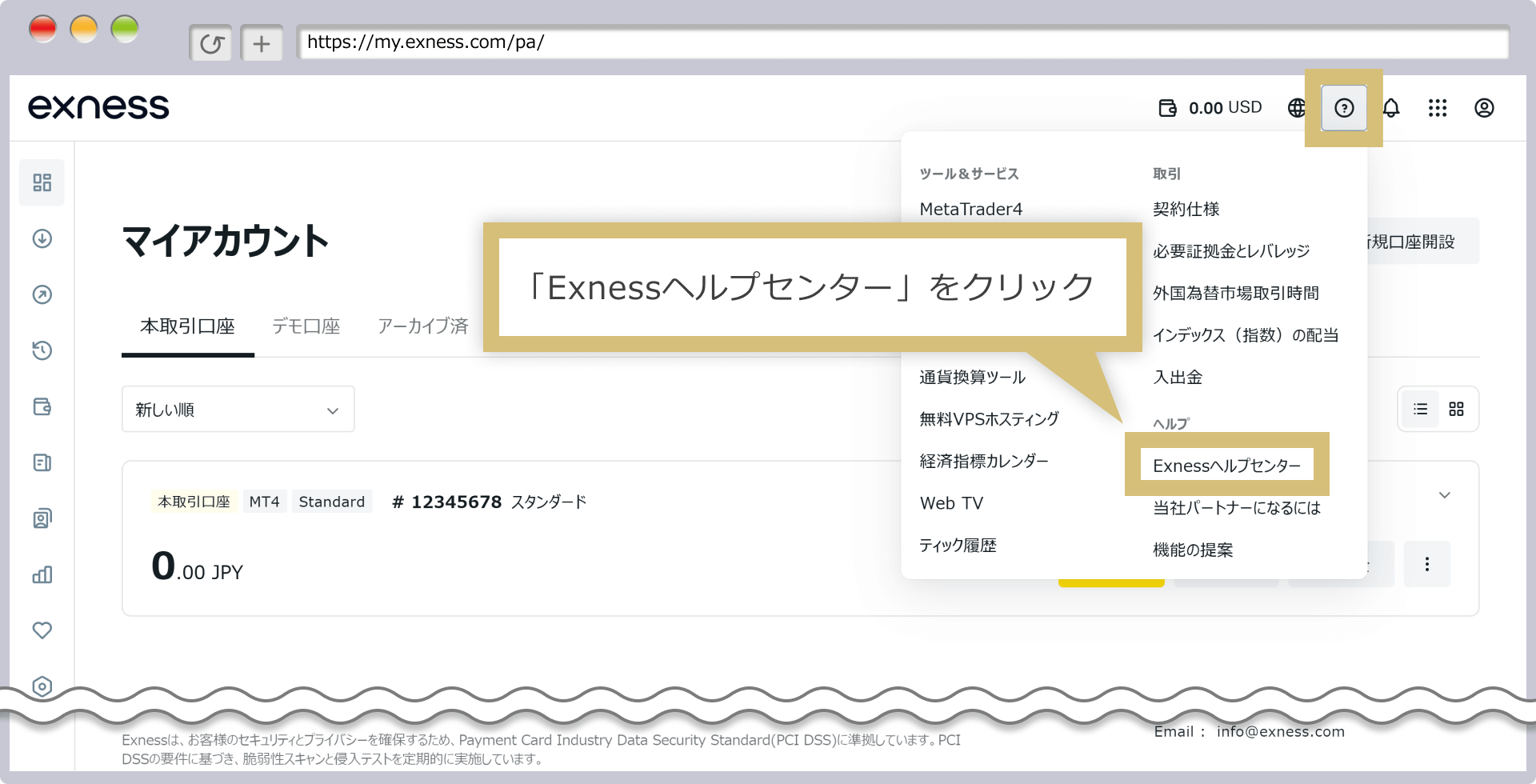Viewport: 1536px width, 784px height.
Task: Open the apps grid menu icon
Action: [x=1438, y=108]
